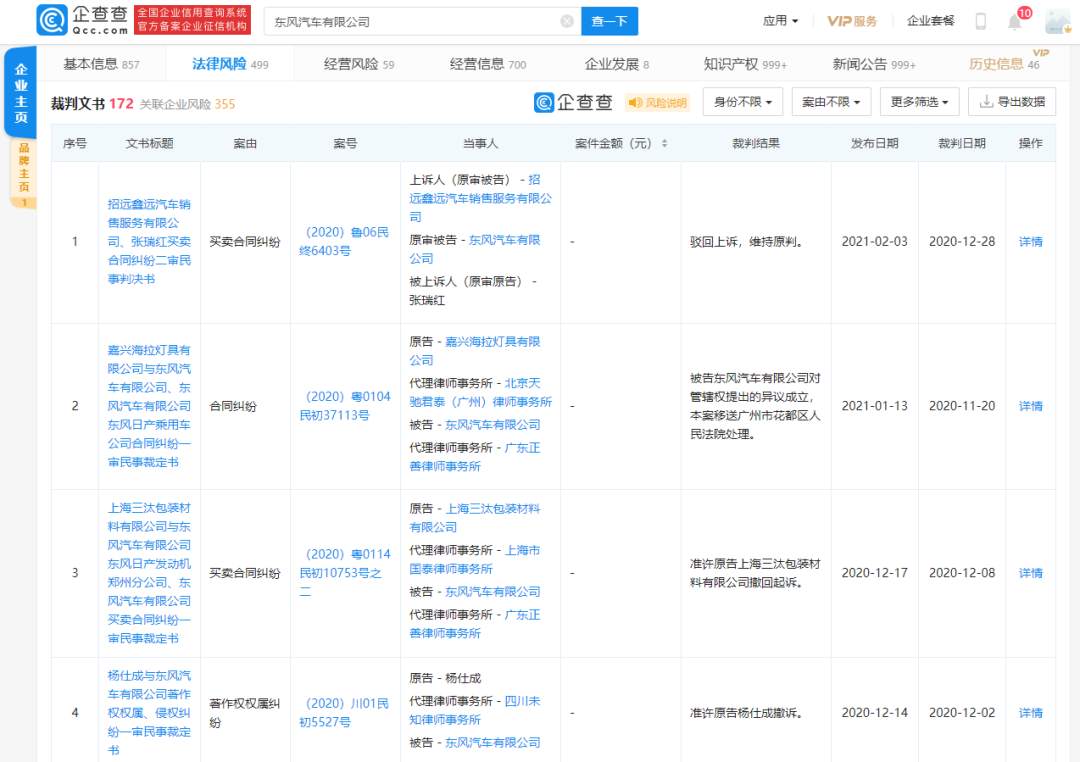Open the notification bell with 10 badge
This screenshot has height=762, width=1080.
click(x=1017, y=20)
